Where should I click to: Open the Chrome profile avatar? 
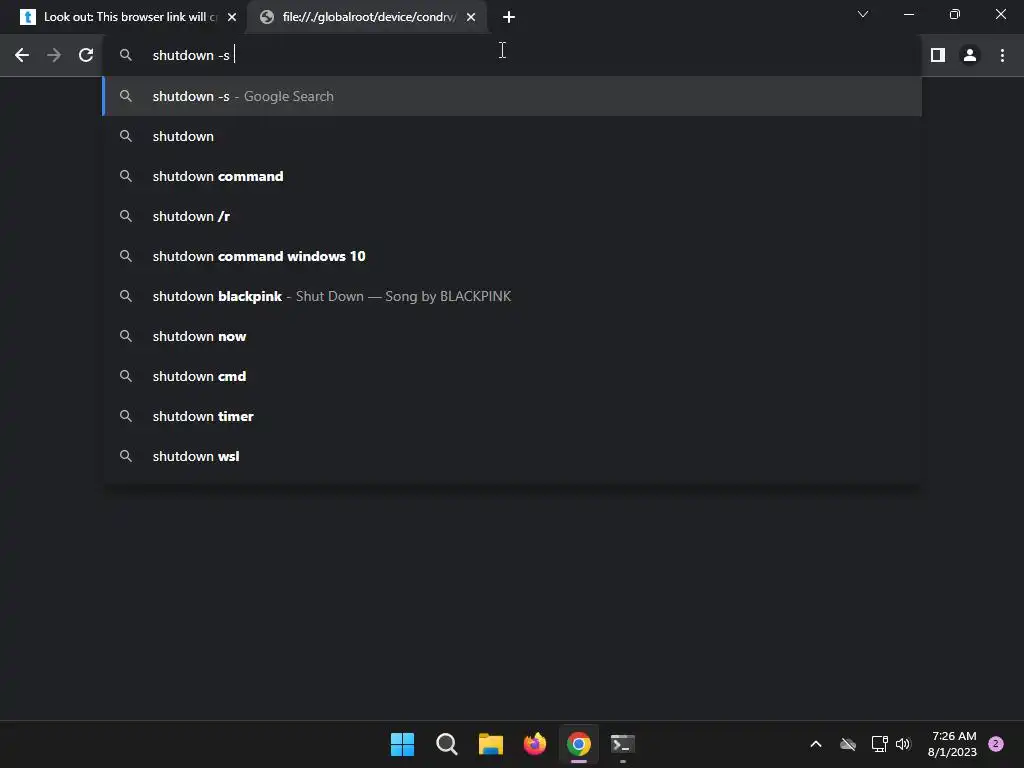[970, 56]
